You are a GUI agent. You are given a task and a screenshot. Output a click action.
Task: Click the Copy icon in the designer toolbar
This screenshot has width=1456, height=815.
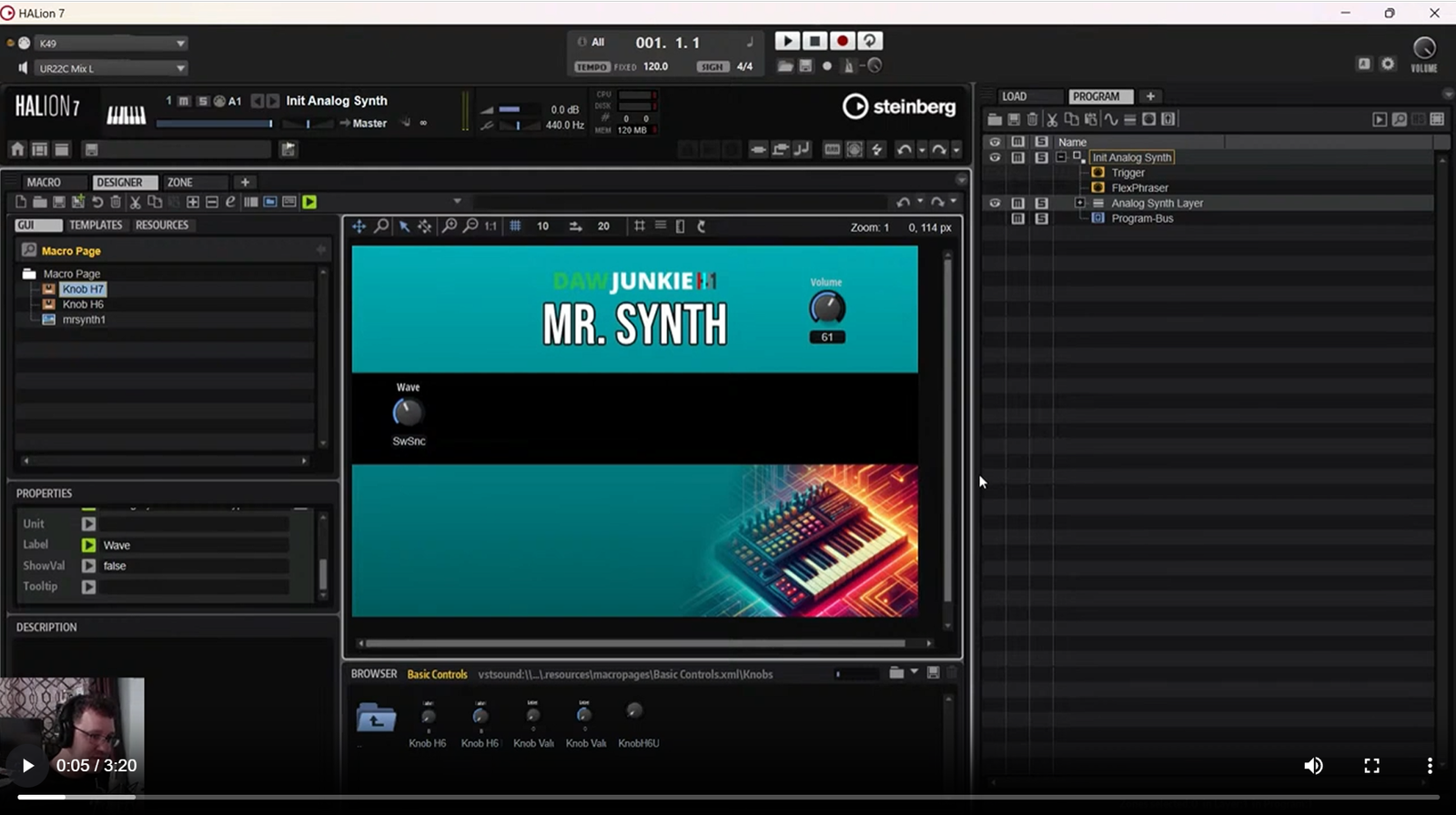click(x=154, y=202)
